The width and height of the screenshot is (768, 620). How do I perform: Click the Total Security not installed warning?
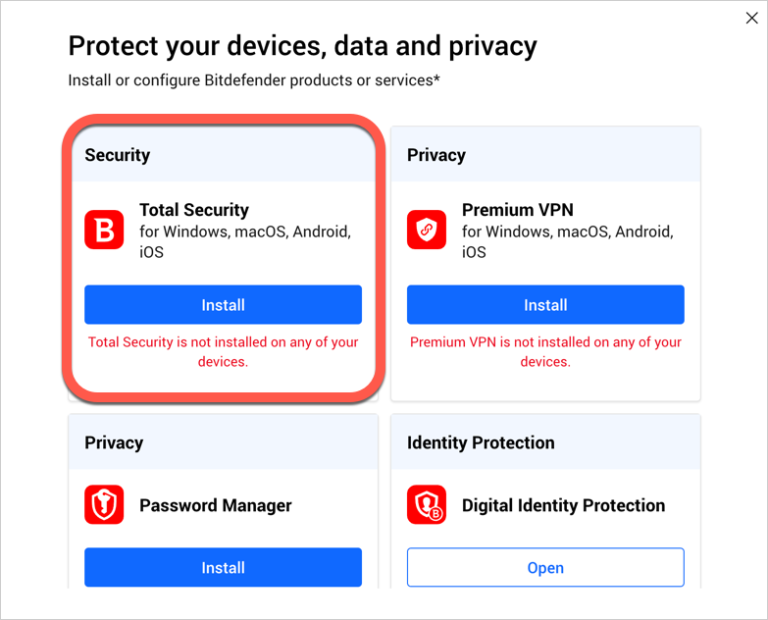point(223,351)
